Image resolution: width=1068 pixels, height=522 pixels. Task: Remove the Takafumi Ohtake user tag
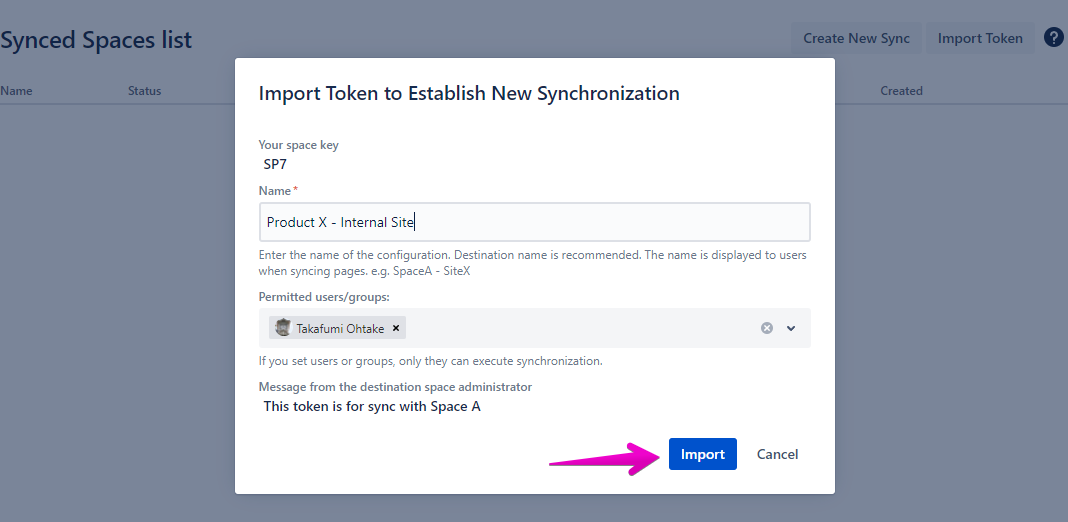(396, 328)
